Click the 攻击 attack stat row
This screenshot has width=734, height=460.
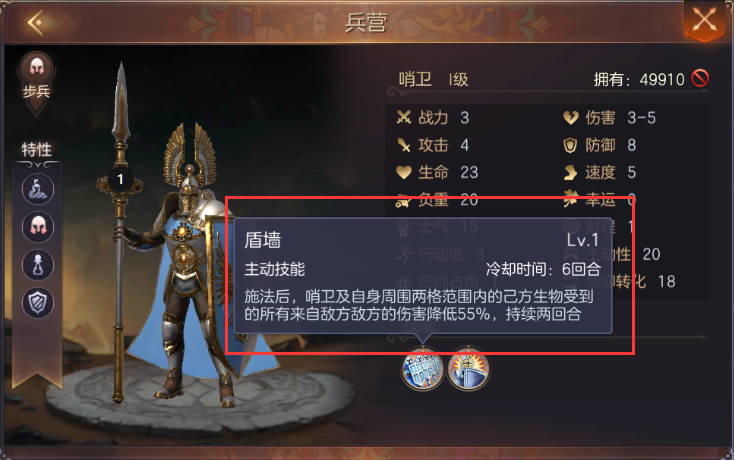(x=433, y=145)
